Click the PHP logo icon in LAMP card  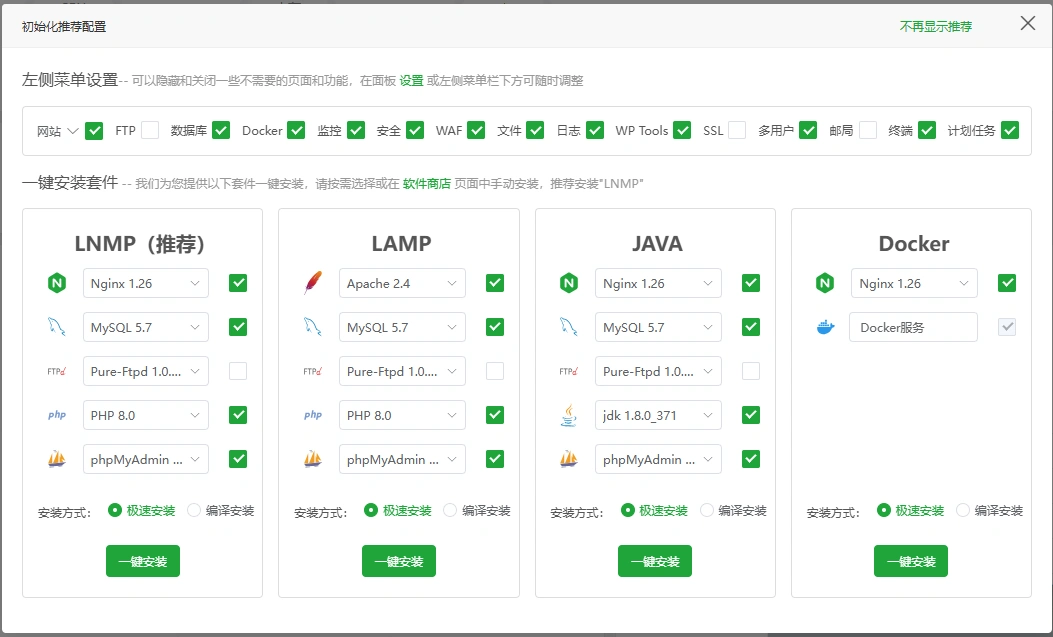[x=313, y=415]
